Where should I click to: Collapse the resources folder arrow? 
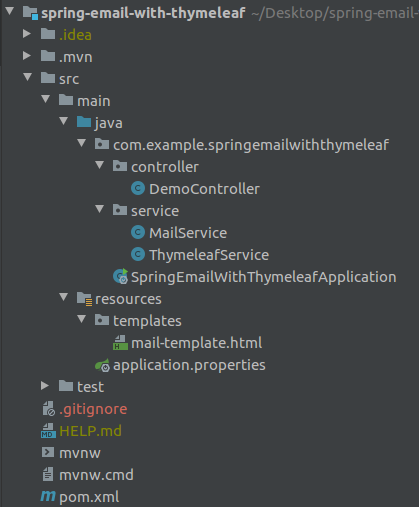[x=63, y=297]
